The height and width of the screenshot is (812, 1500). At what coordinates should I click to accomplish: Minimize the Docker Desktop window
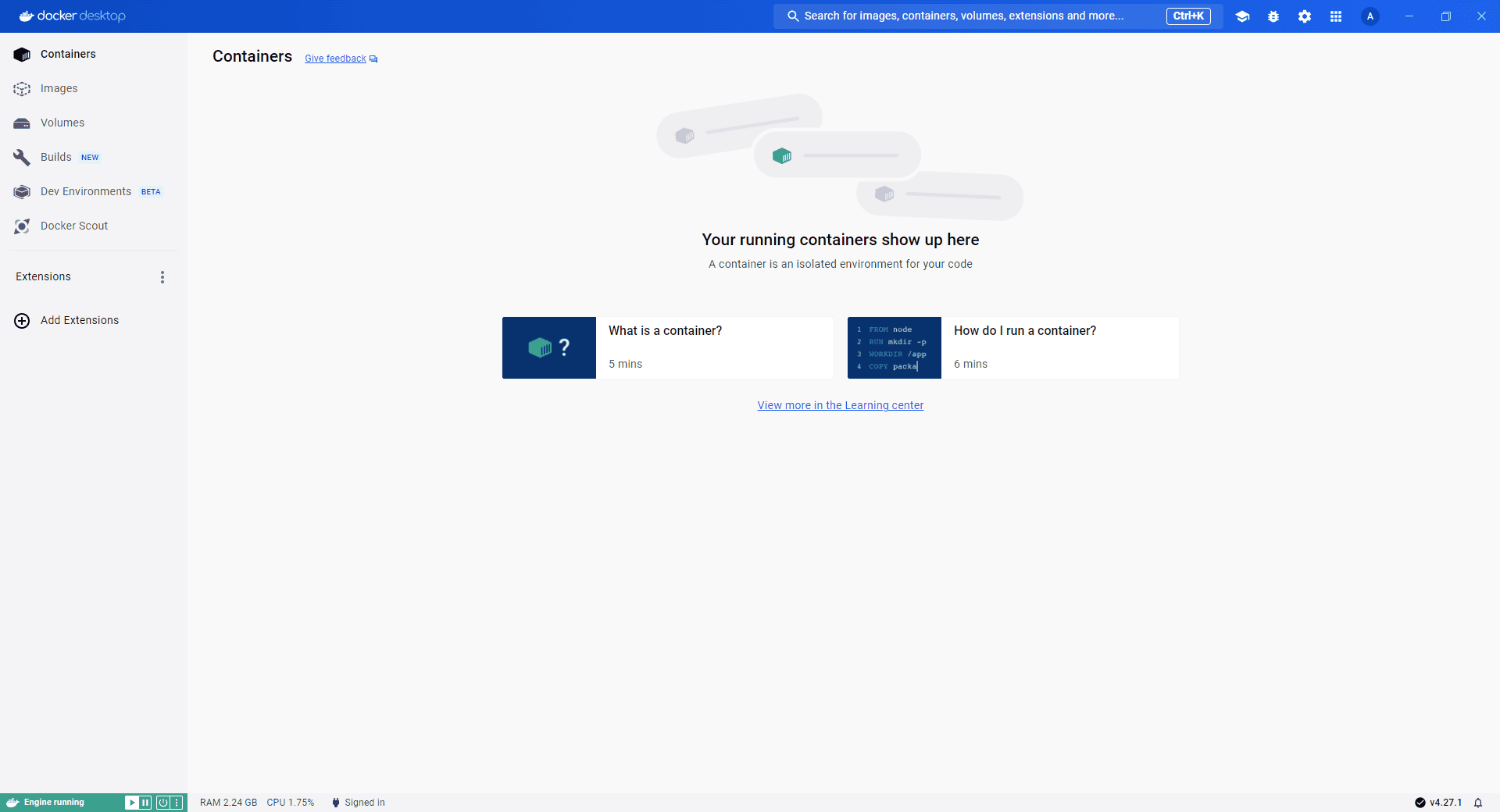(x=1409, y=16)
